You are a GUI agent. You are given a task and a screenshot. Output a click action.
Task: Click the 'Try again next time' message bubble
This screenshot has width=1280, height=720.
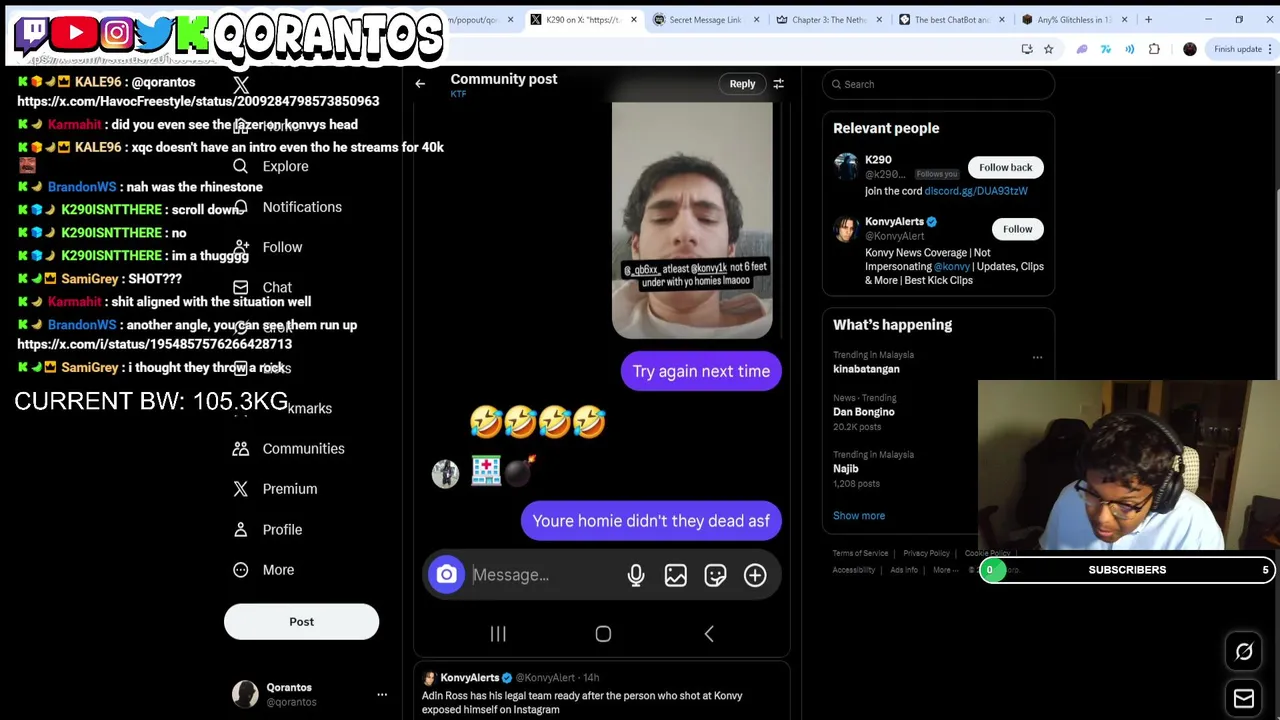(x=701, y=371)
